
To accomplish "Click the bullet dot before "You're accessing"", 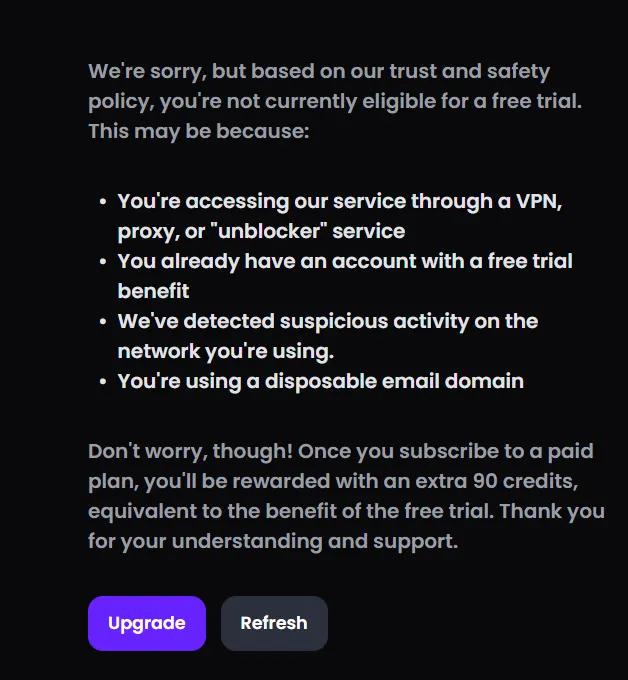I will click(x=103, y=202).
